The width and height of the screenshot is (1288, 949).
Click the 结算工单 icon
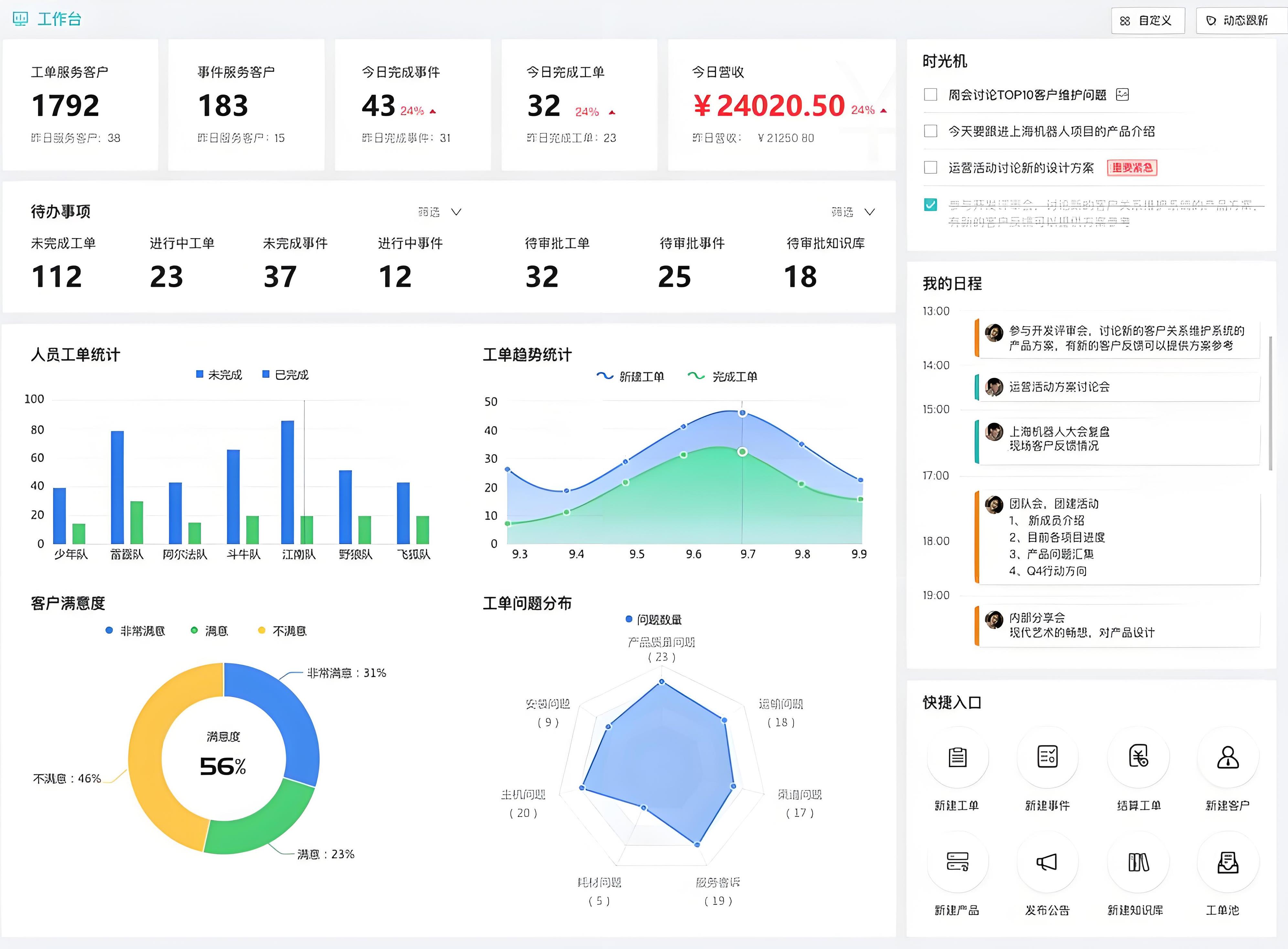pyautogui.click(x=1138, y=757)
